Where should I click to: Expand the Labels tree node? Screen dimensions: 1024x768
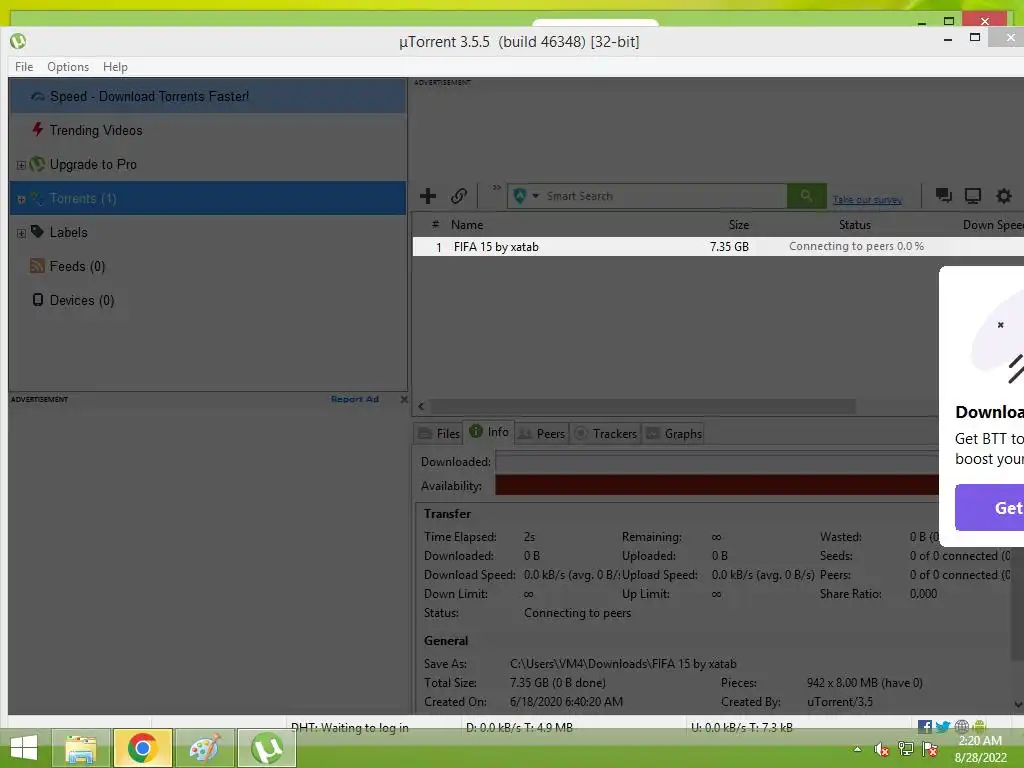point(21,233)
